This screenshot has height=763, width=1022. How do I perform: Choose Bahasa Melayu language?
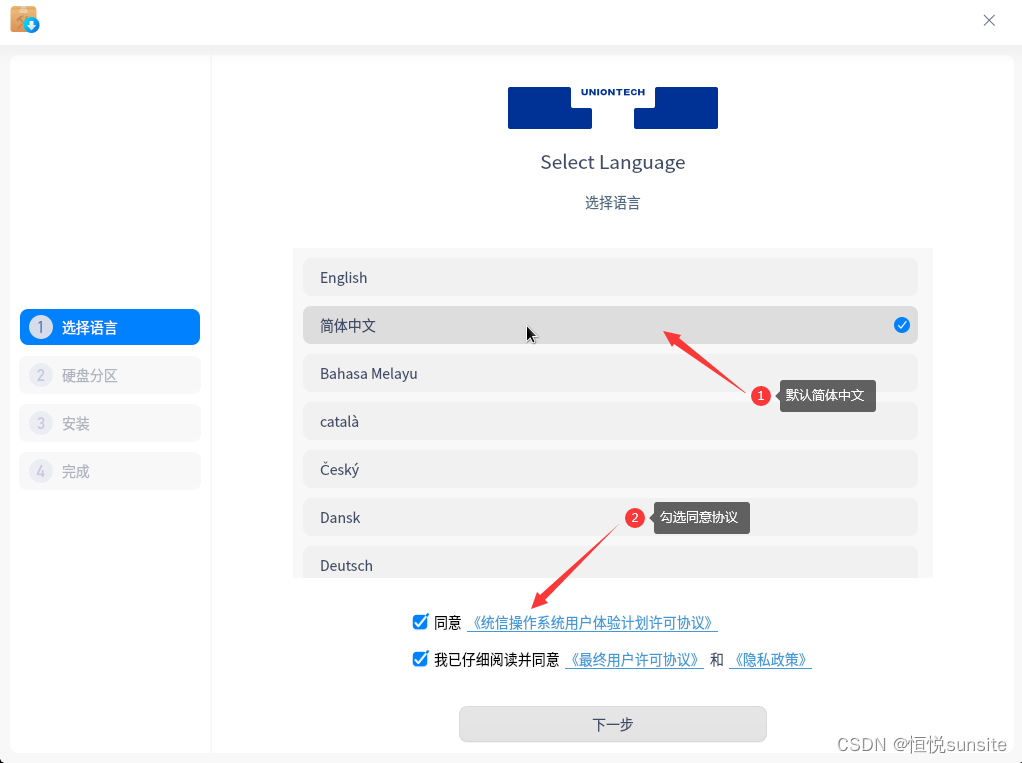pyautogui.click(x=610, y=373)
